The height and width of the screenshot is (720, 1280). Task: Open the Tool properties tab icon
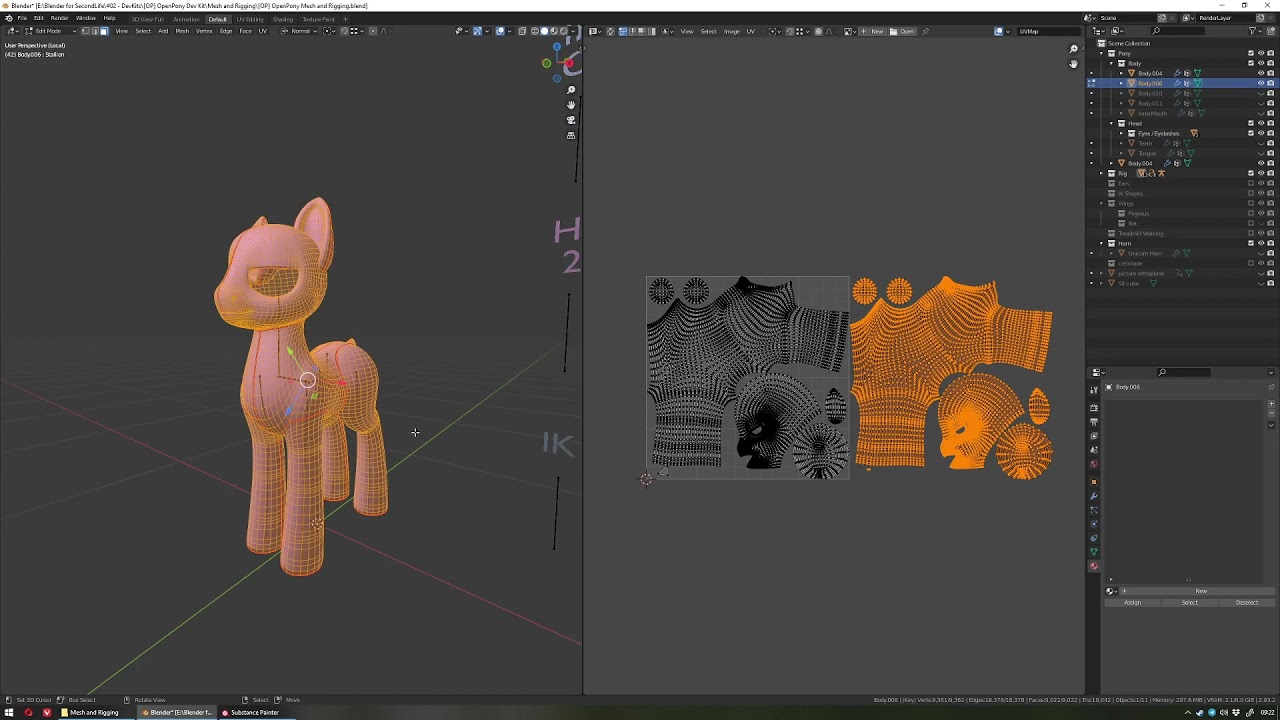1094,390
